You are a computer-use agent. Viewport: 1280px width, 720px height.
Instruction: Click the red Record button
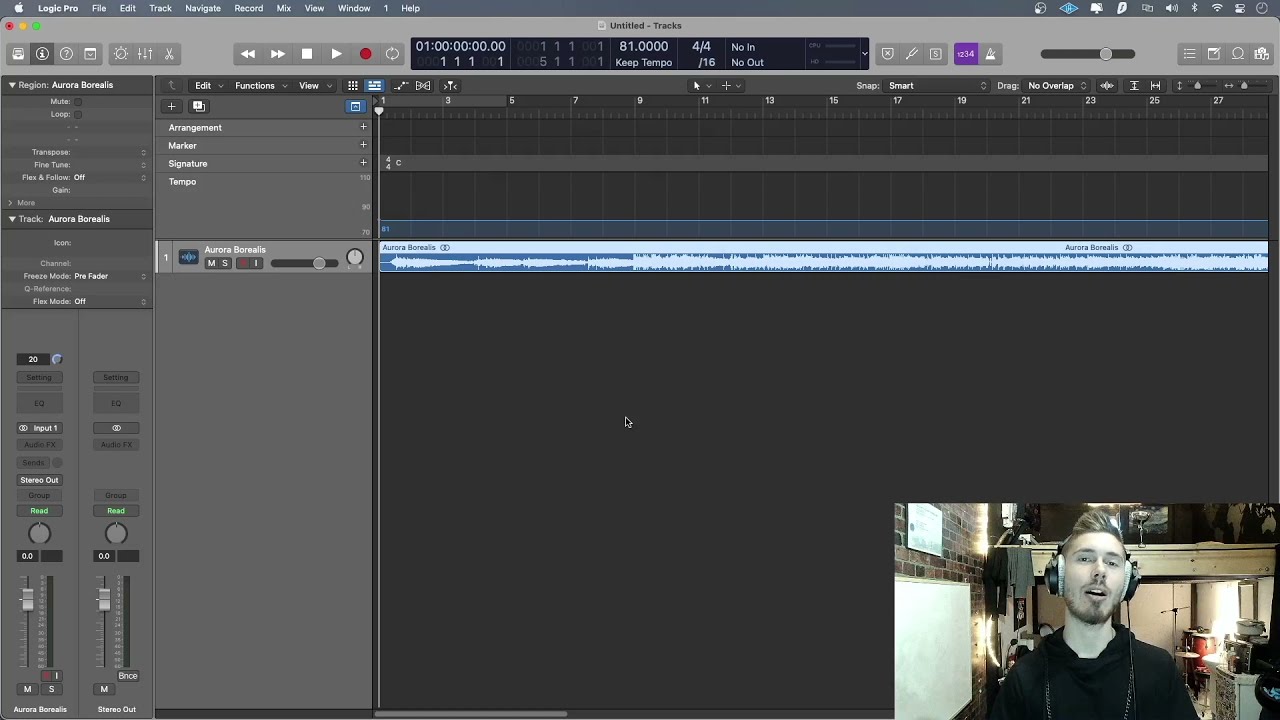click(365, 54)
